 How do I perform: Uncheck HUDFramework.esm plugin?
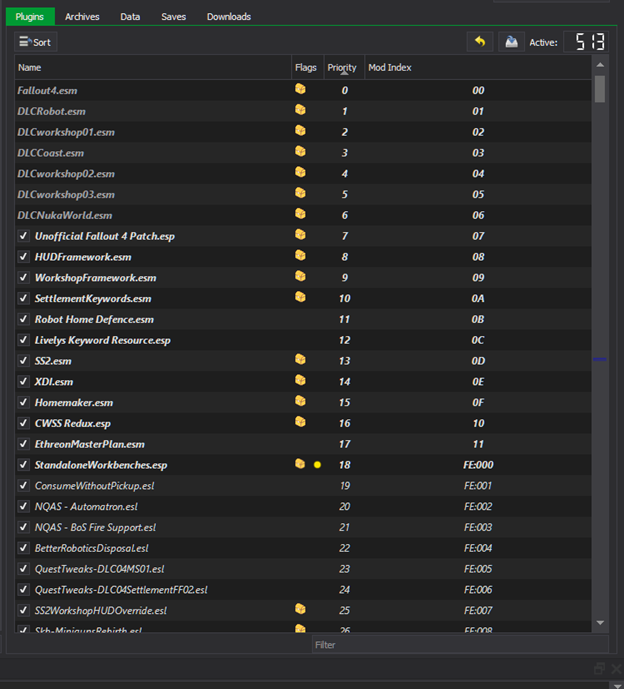pyautogui.click(x=23, y=257)
